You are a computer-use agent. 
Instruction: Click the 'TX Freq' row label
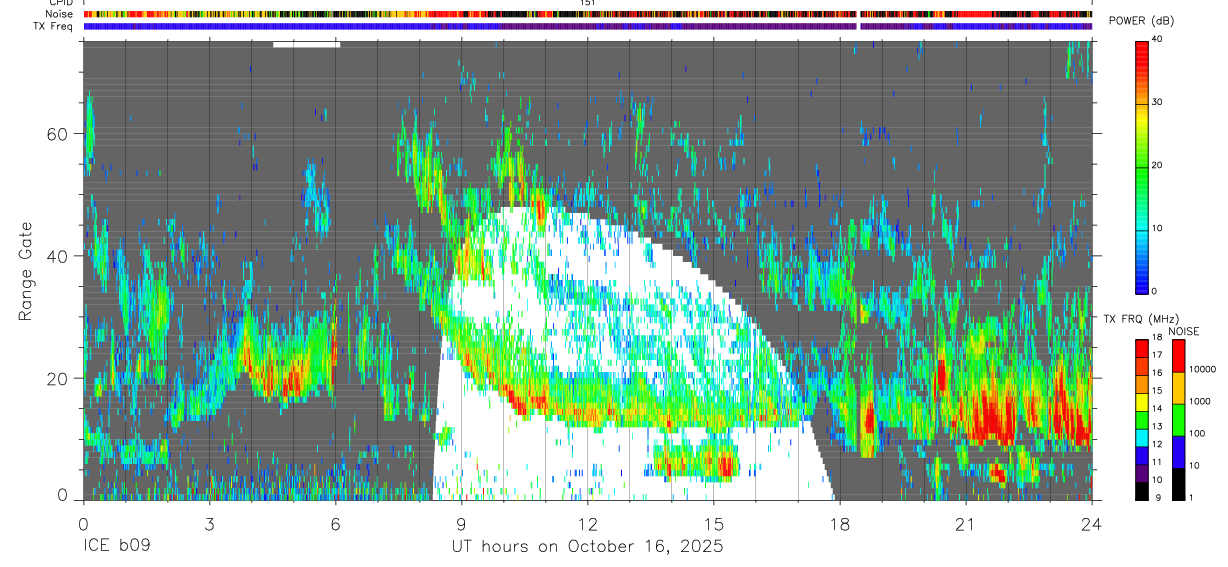pyautogui.click(x=54, y=26)
